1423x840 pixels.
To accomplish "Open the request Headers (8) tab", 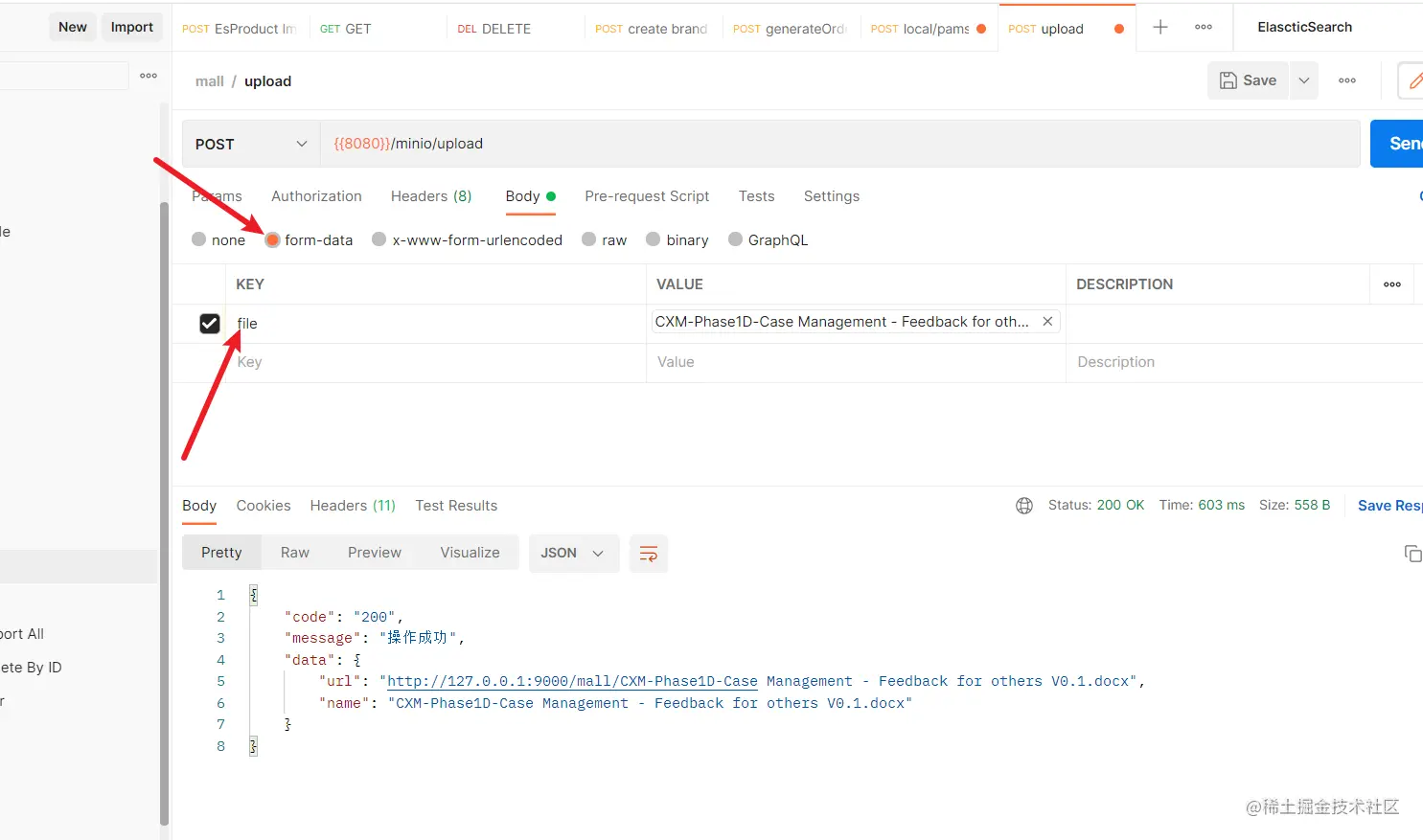I will [x=431, y=196].
